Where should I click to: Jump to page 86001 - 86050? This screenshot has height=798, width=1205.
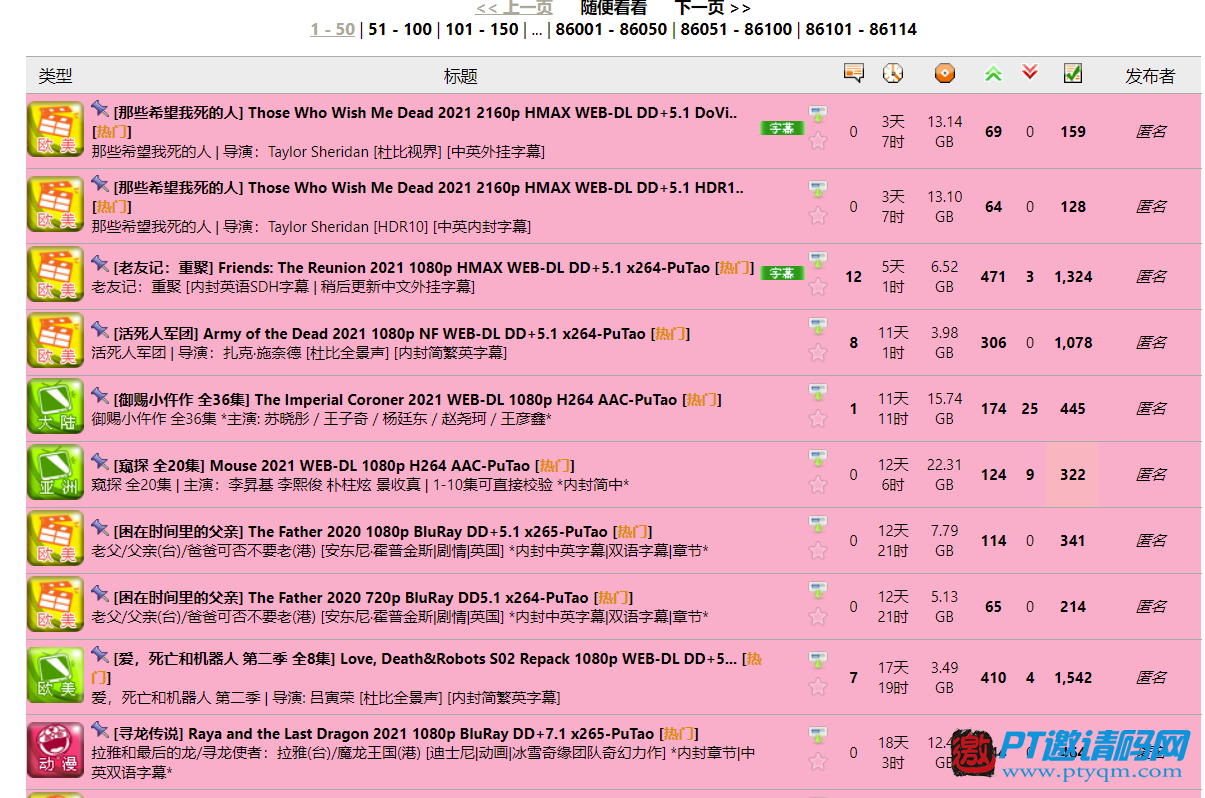tap(611, 29)
